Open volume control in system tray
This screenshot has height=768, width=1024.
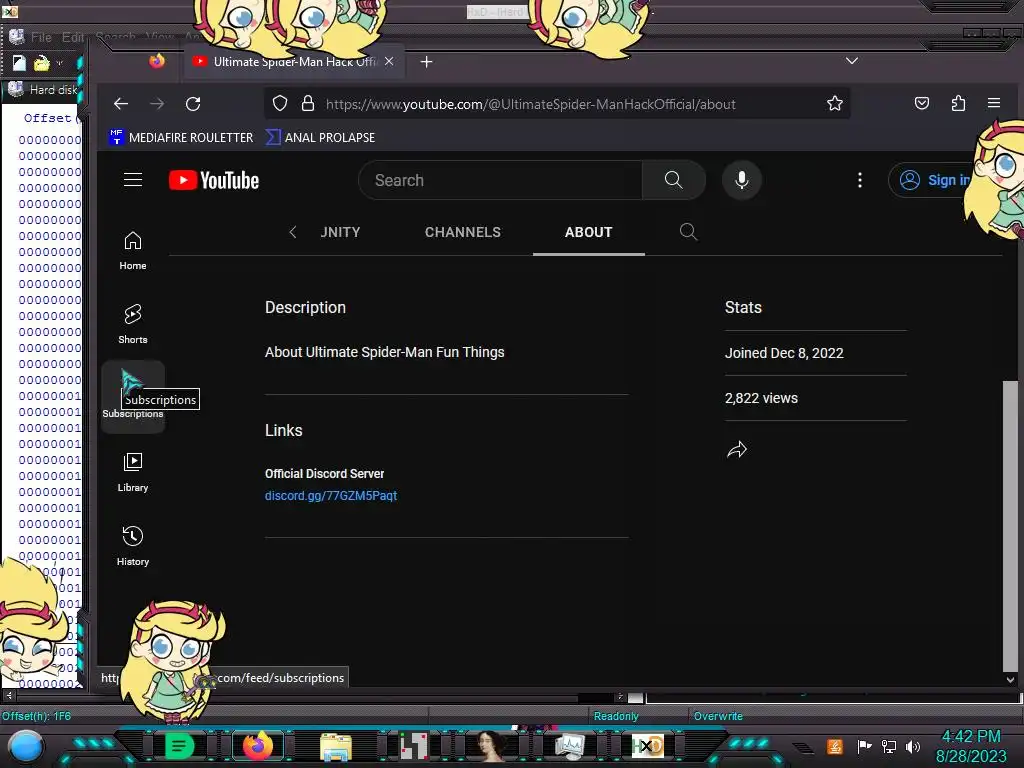(x=913, y=746)
